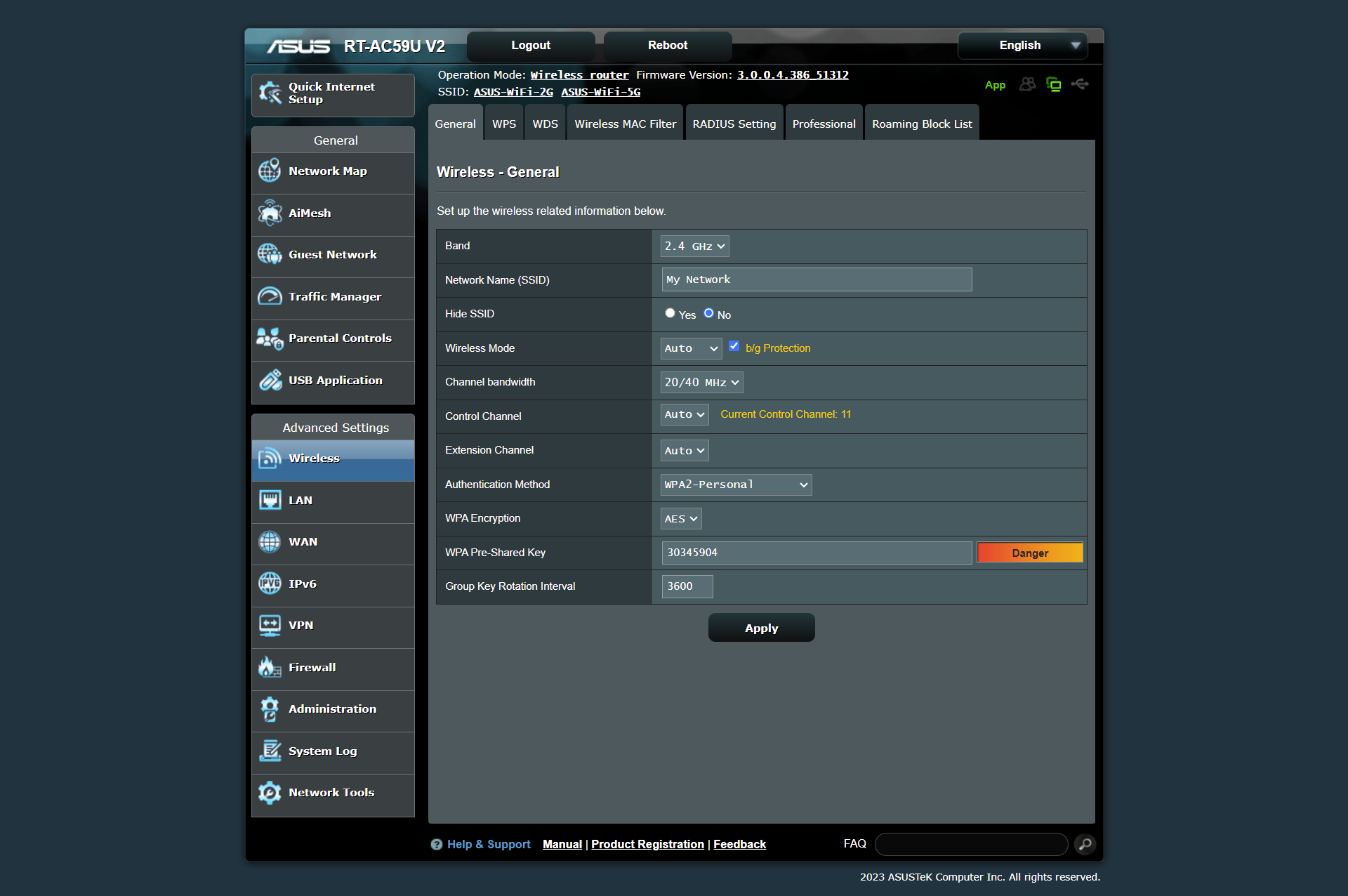
Task: Click the Danger password strength bar
Action: [x=1030, y=553]
